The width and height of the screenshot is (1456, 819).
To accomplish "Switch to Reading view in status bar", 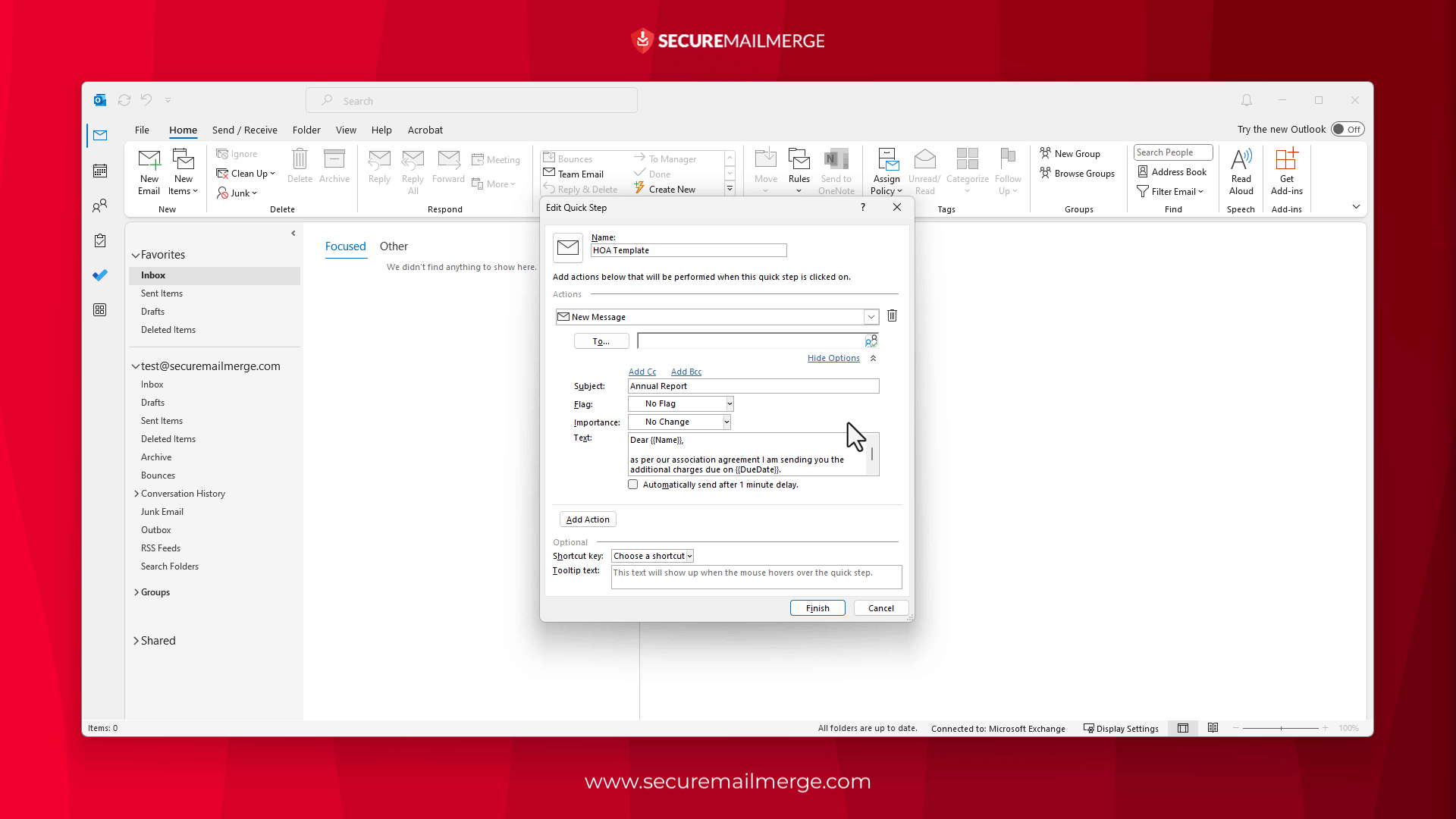I will click(1213, 728).
